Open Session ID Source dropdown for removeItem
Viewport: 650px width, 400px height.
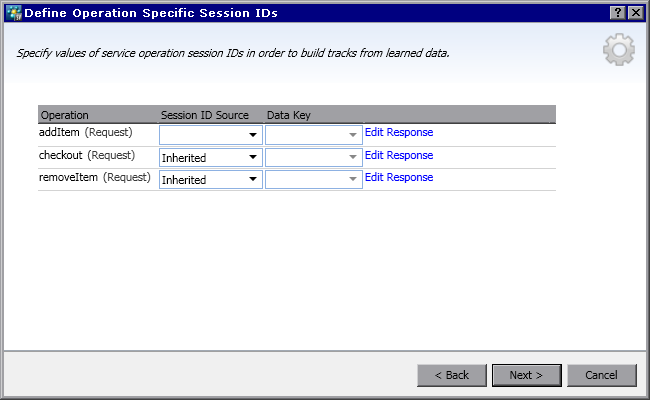click(x=210, y=179)
